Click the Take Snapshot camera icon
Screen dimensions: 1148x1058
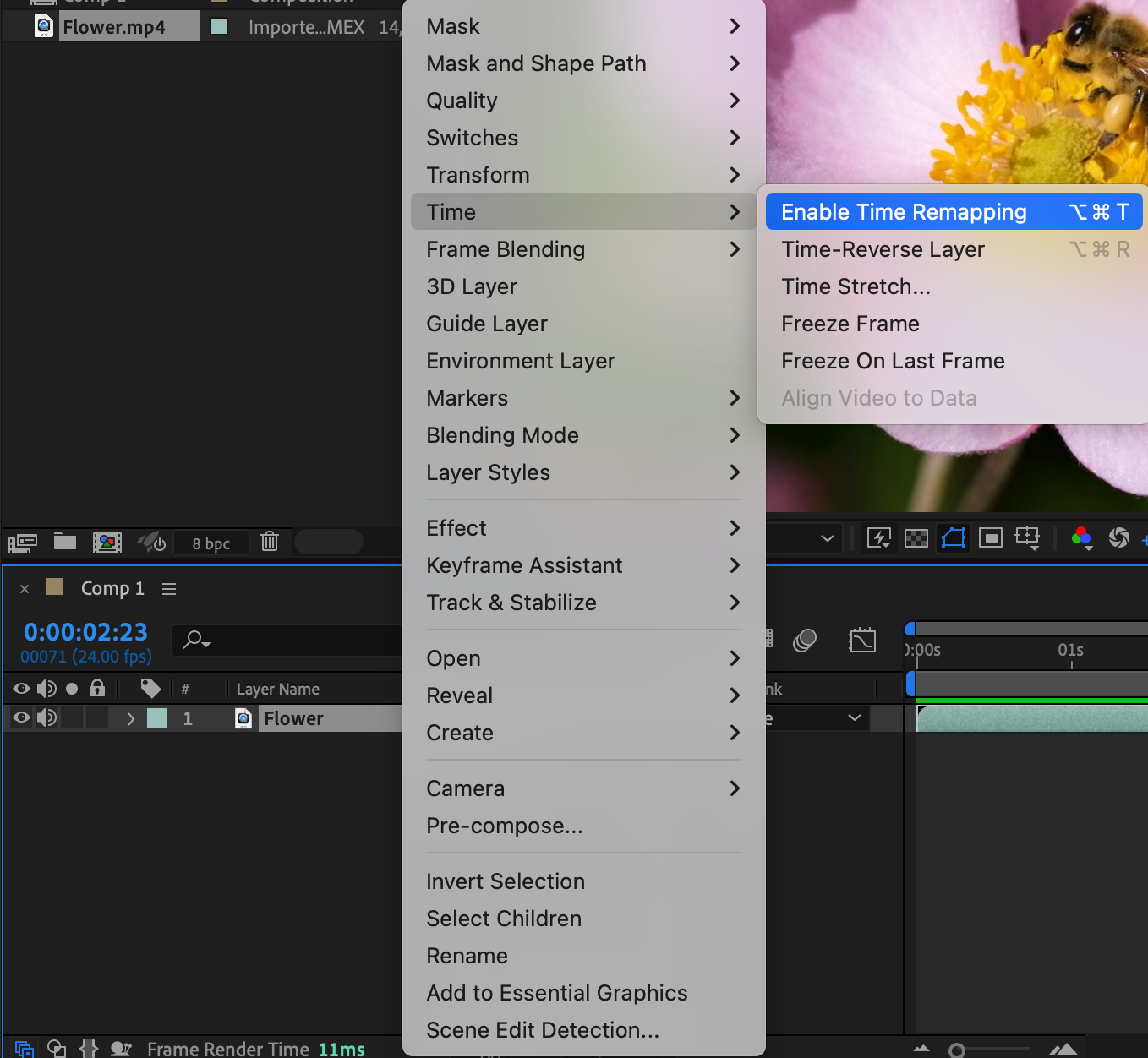pyautogui.click(x=1118, y=537)
